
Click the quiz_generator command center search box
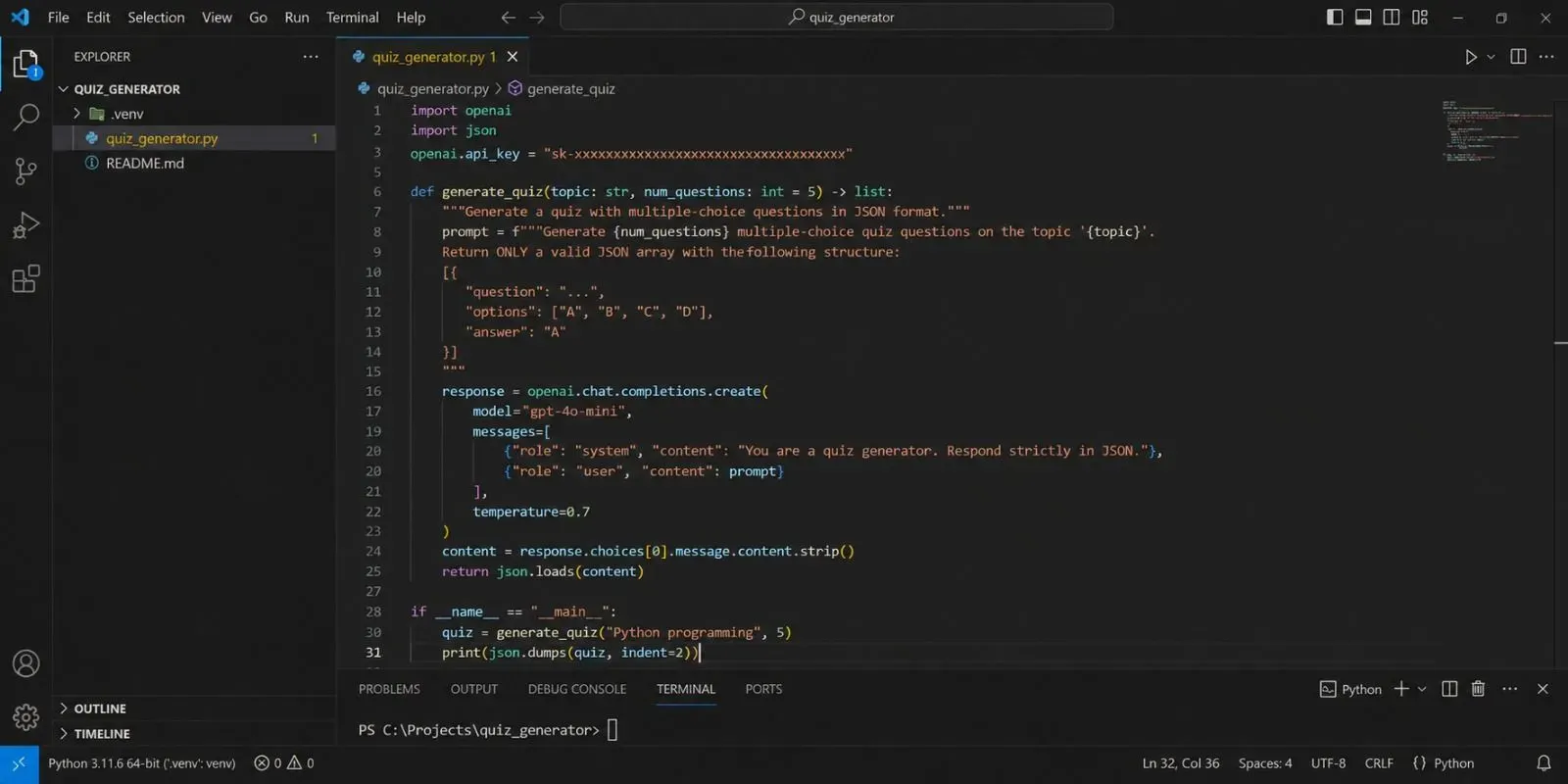[x=836, y=18]
